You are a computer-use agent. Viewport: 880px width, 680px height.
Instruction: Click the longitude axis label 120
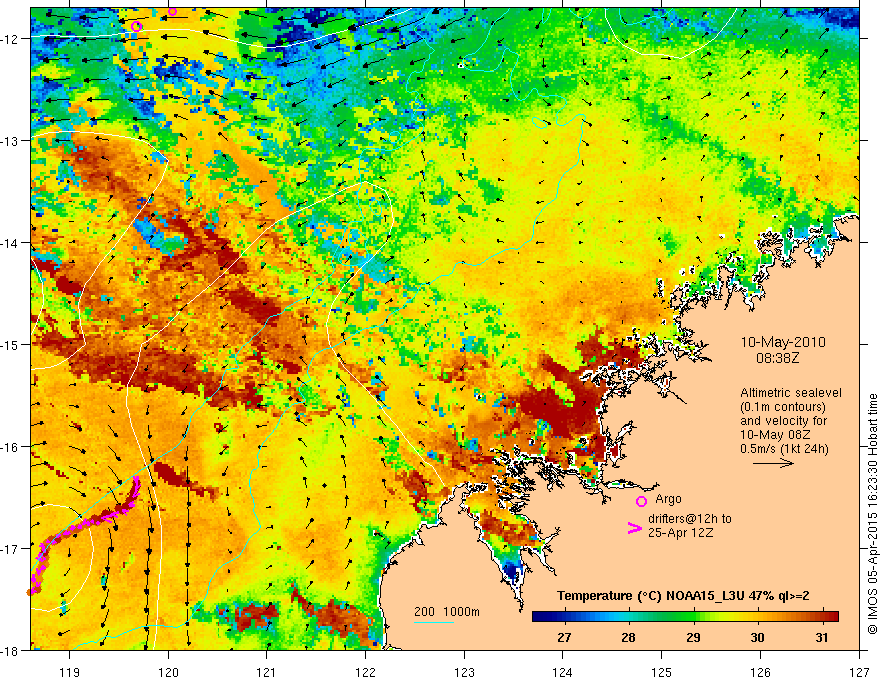coord(168,672)
